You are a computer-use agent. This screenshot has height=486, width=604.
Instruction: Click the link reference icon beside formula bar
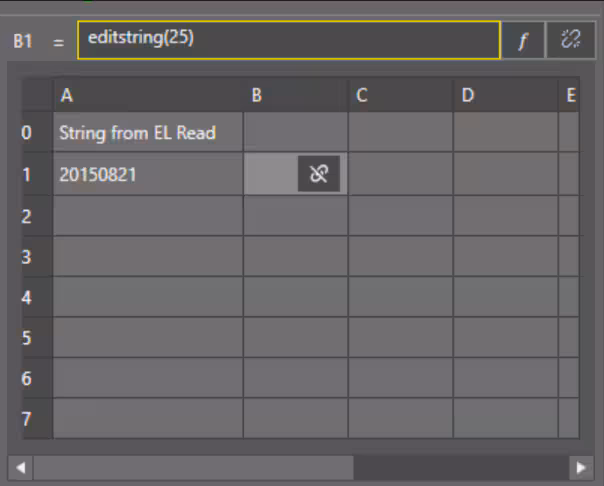(x=570, y=40)
